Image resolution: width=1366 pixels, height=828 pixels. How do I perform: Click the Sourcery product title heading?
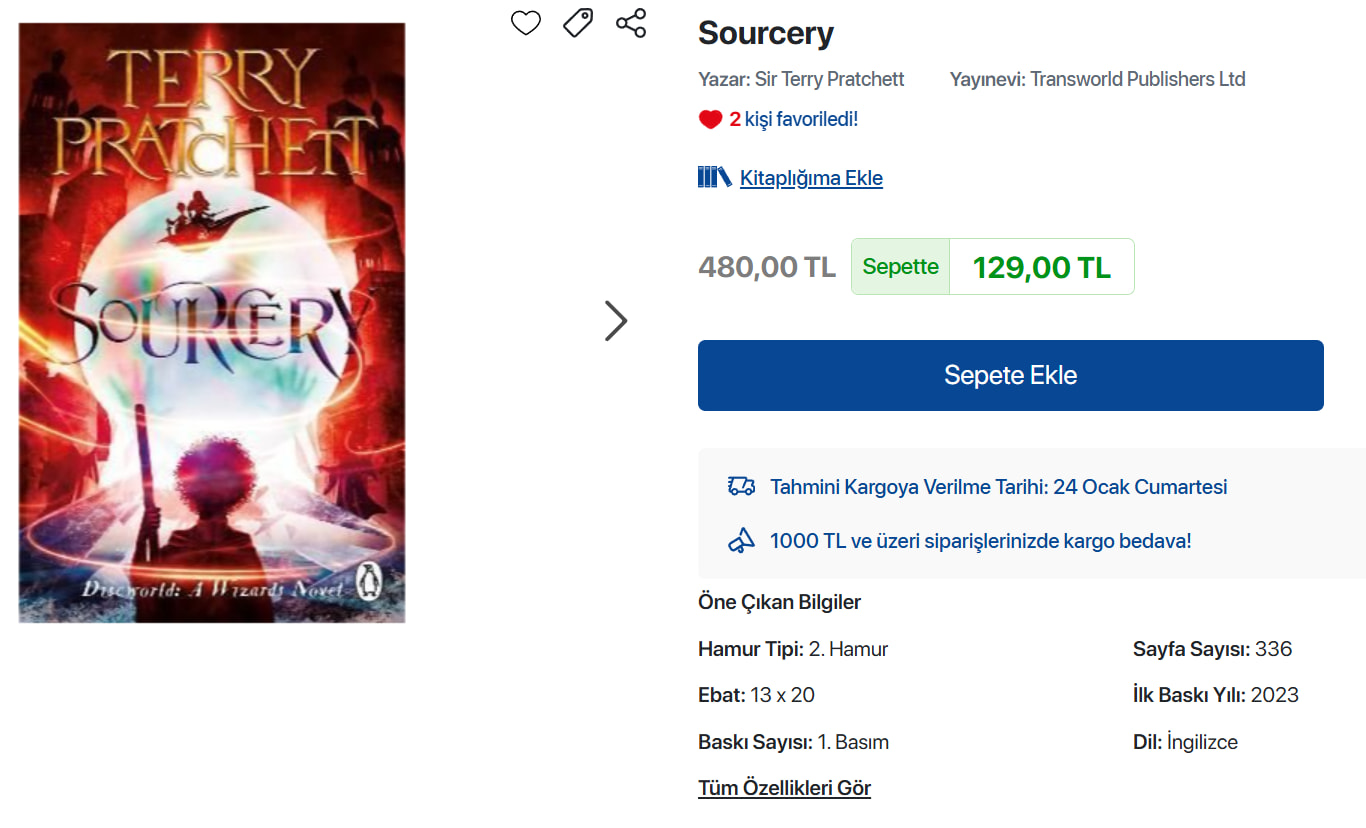tap(765, 33)
